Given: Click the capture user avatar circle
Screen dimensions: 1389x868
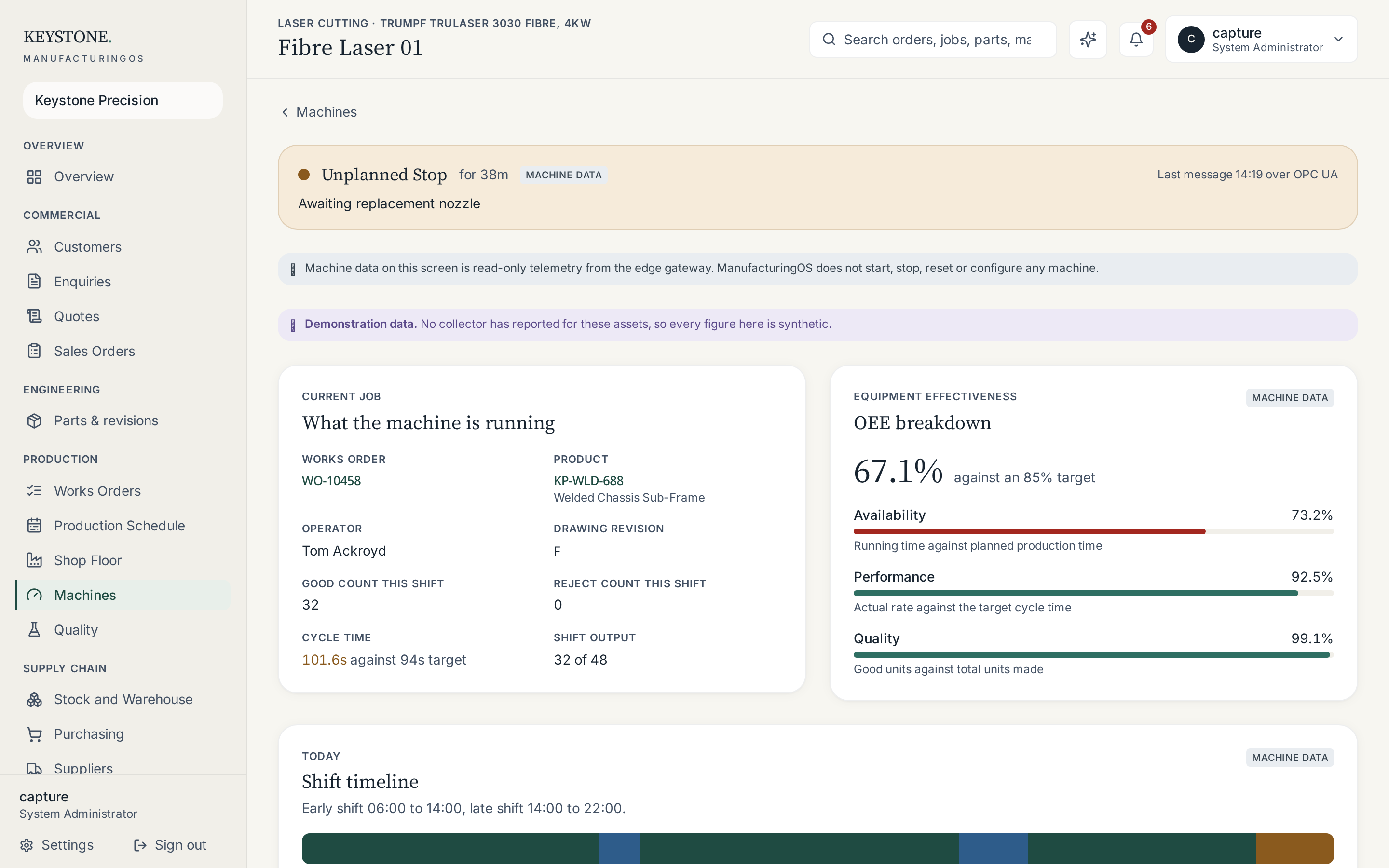Looking at the screenshot, I should pos(1191,40).
